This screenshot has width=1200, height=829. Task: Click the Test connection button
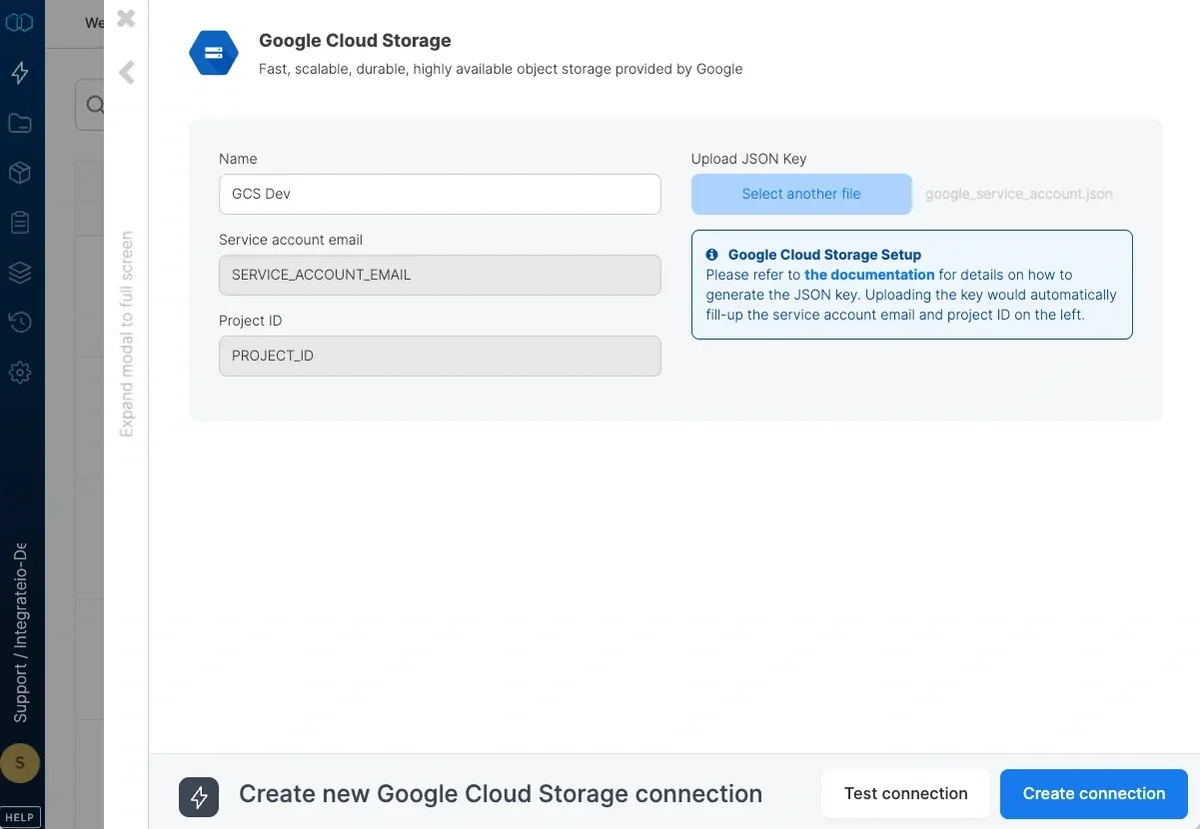tap(905, 793)
